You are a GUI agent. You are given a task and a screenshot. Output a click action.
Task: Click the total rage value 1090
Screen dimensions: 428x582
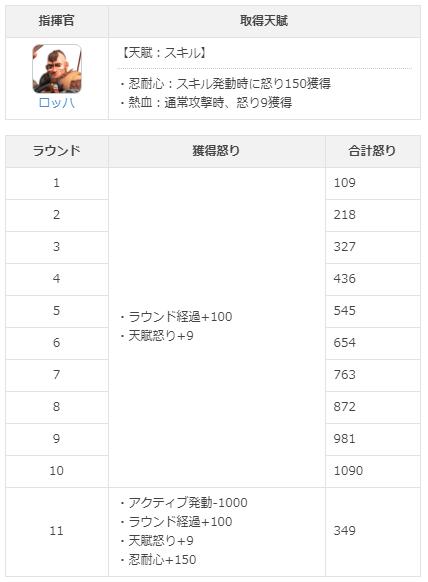tap(348, 471)
